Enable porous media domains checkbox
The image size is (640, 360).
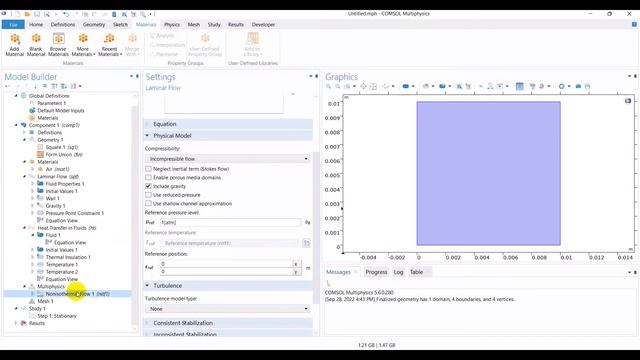point(148,178)
